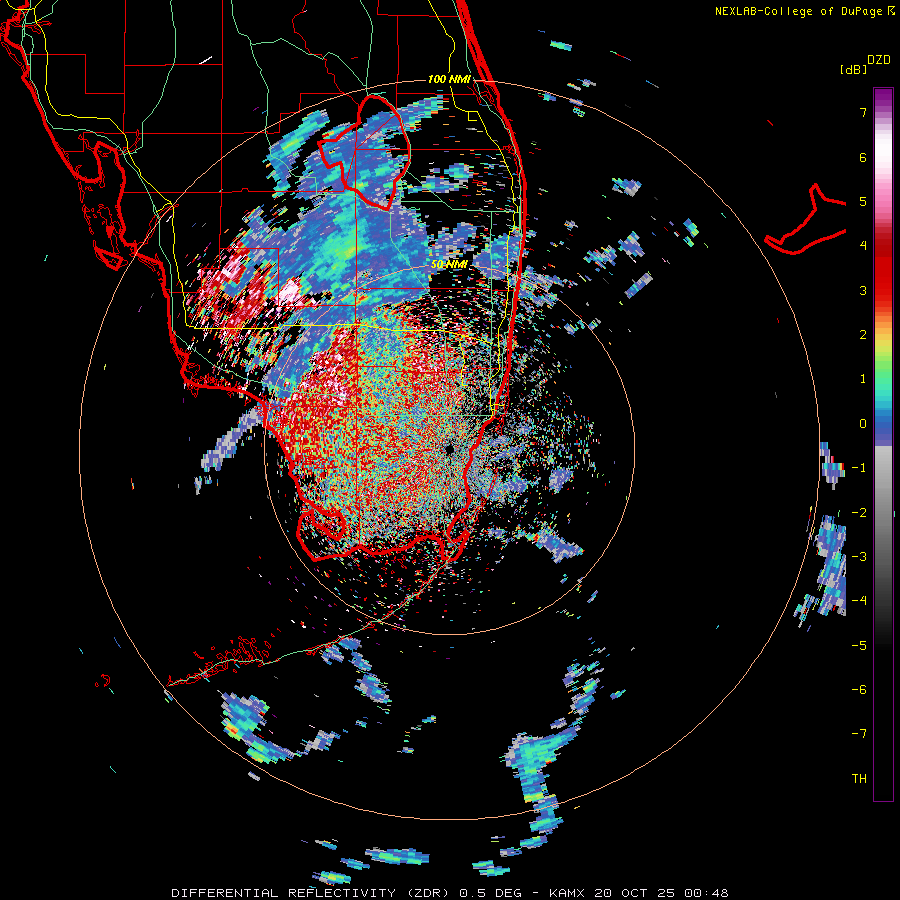Click the scale value 2
This screenshot has width=900, height=900.
pyautogui.click(x=863, y=335)
